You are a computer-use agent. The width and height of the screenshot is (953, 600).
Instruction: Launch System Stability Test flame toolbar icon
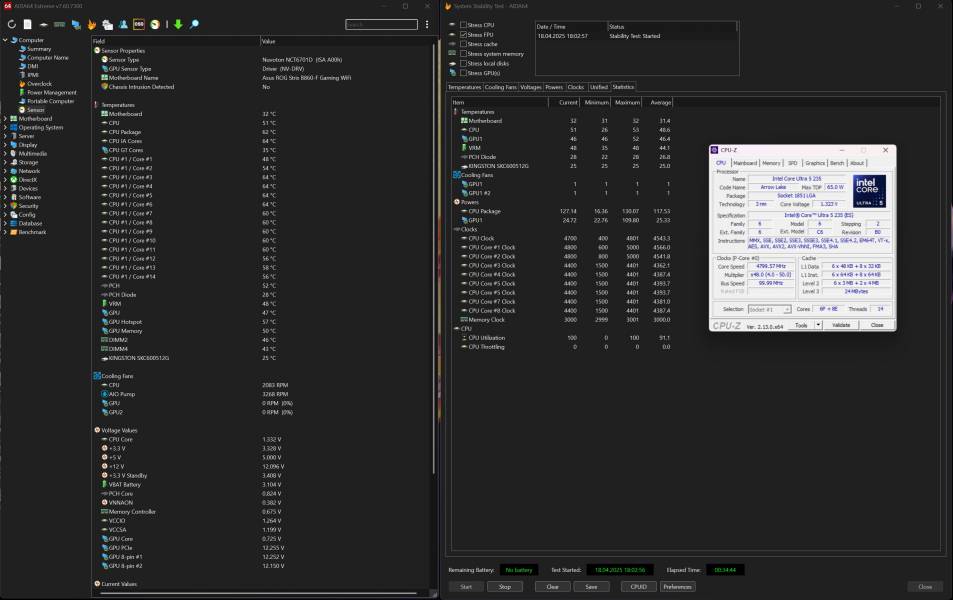pyautogui.click(x=92, y=24)
